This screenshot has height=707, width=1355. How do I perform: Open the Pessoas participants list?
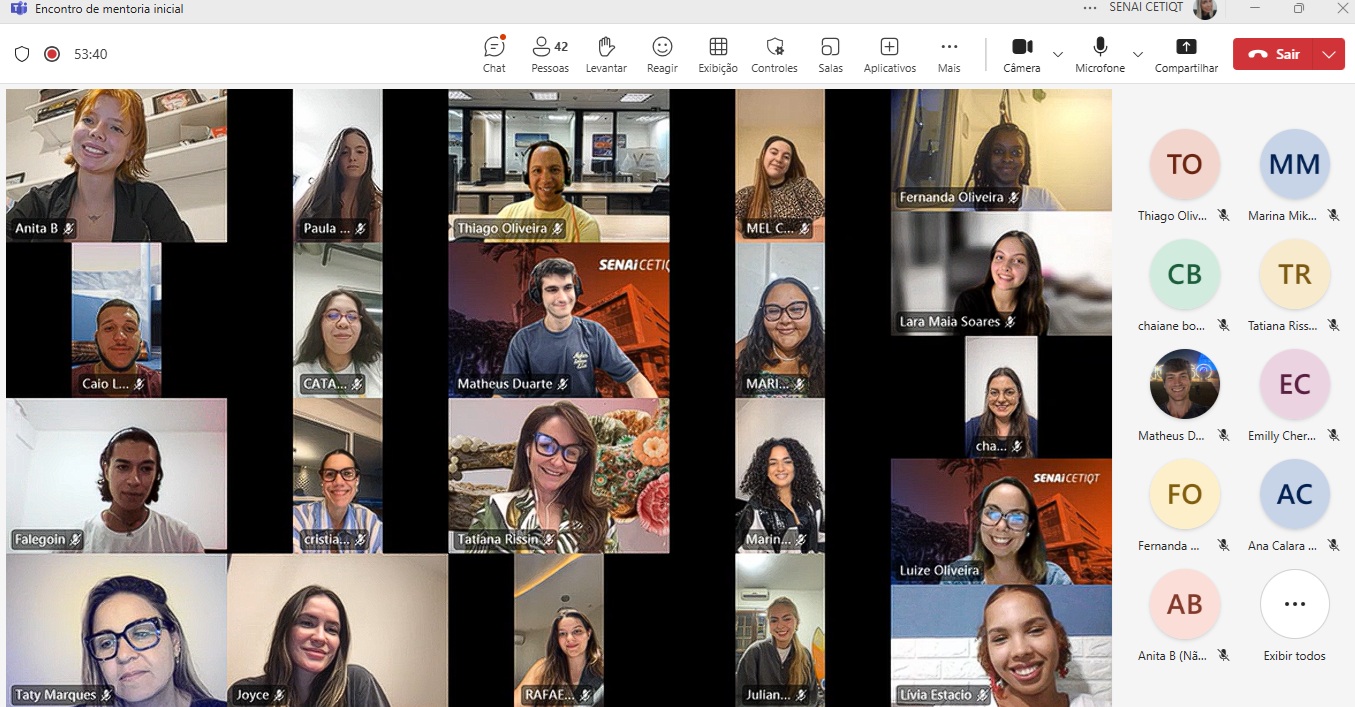pyautogui.click(x=549, y=54)
